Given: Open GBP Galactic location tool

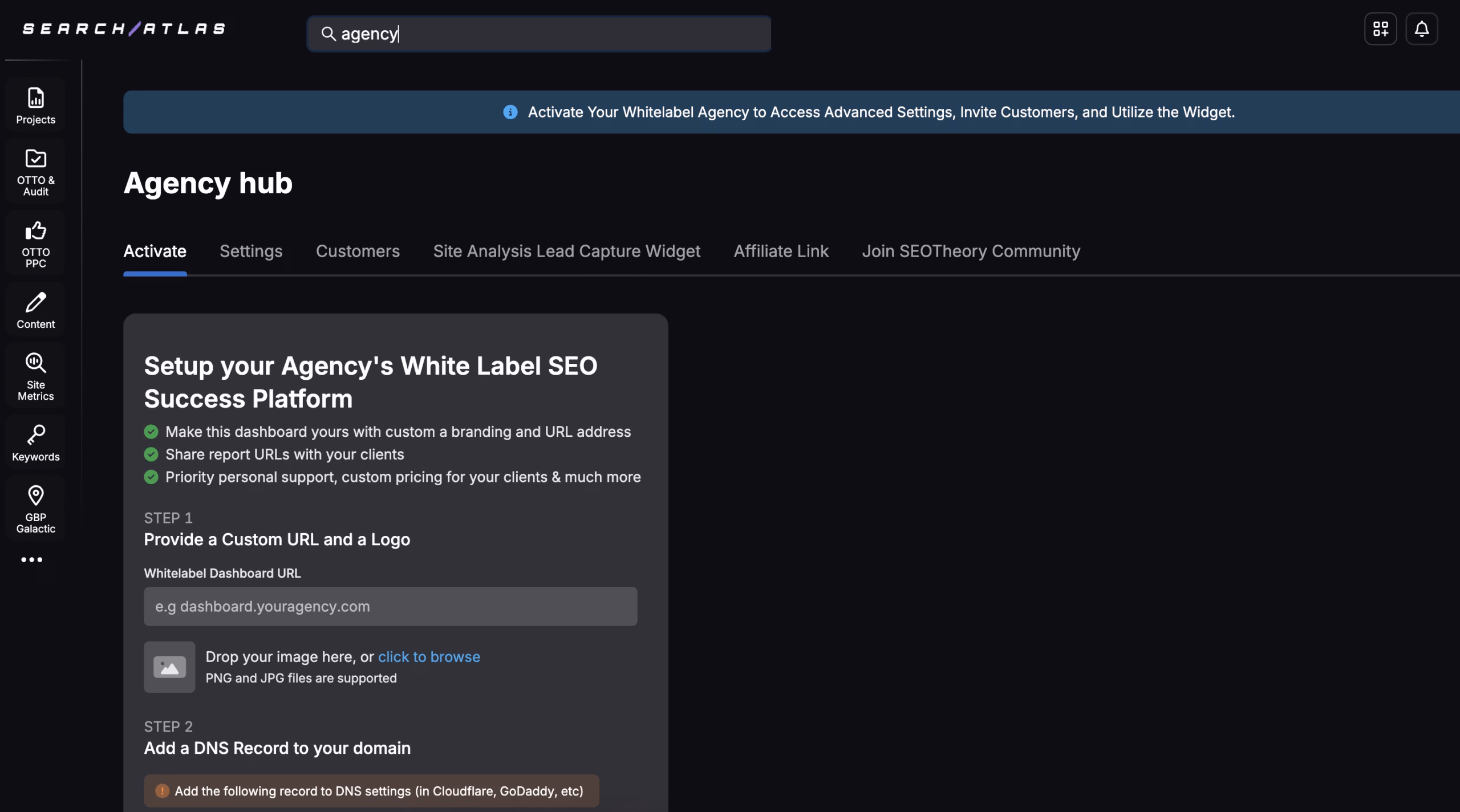Looking at the screenshot, I should pyautogui.click(x=35, y=509).
